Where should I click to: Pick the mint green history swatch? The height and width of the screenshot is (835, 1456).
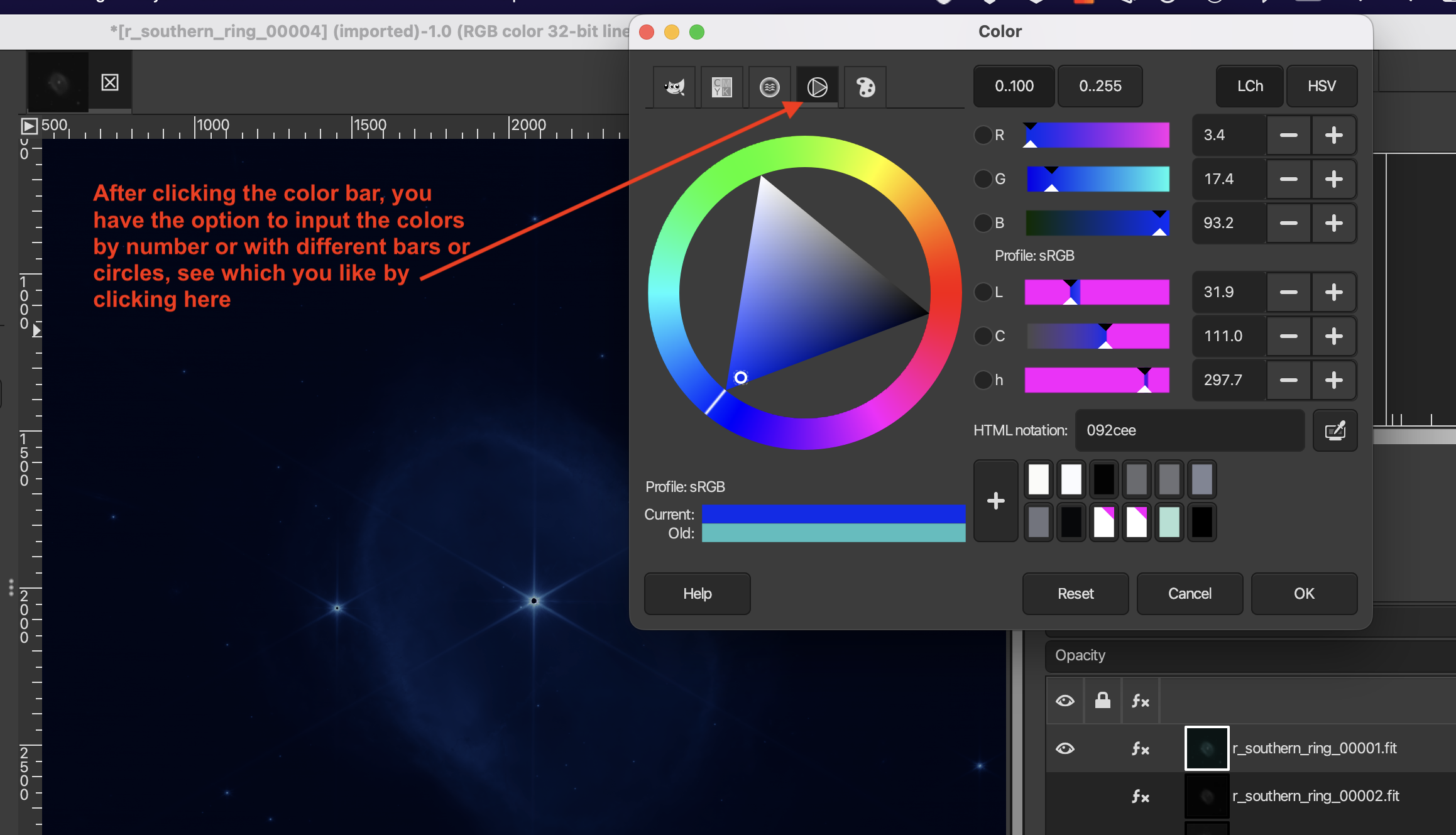point(1169,521)
